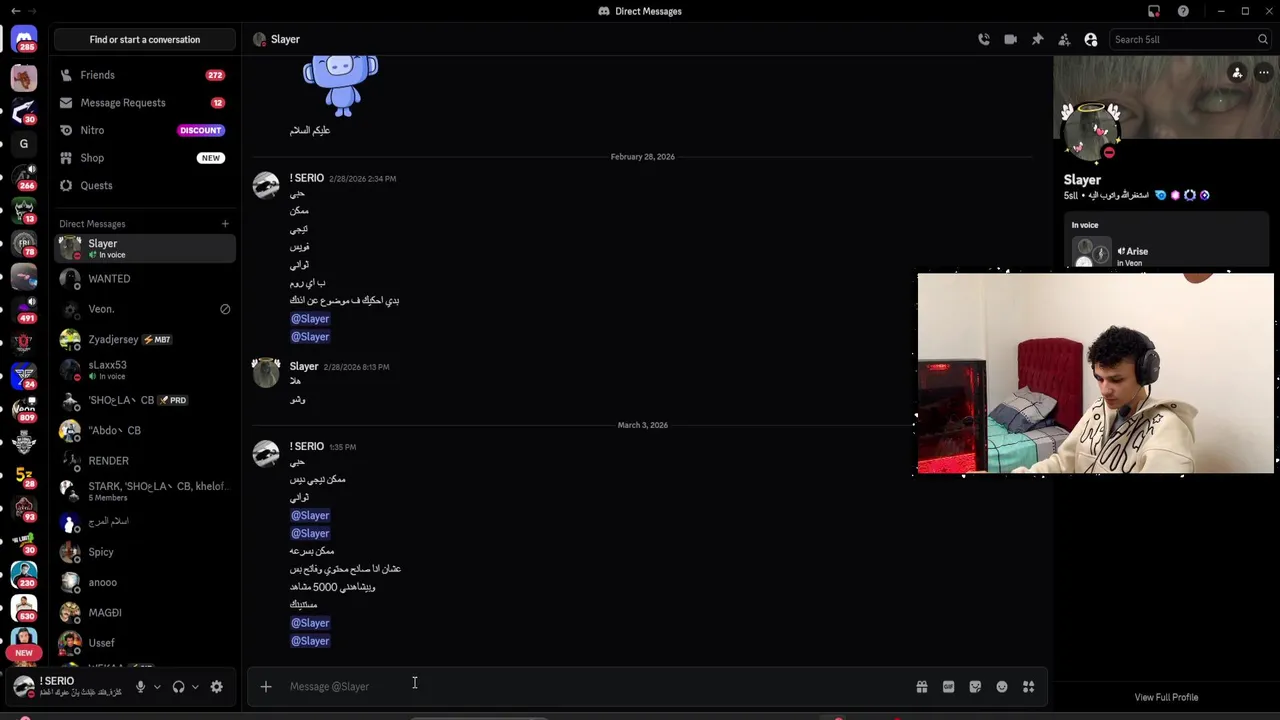Click the Slayer avatar beside 8:13 PM message
Viewport: 1280px width, 720px height.
(x=266, y=373)
